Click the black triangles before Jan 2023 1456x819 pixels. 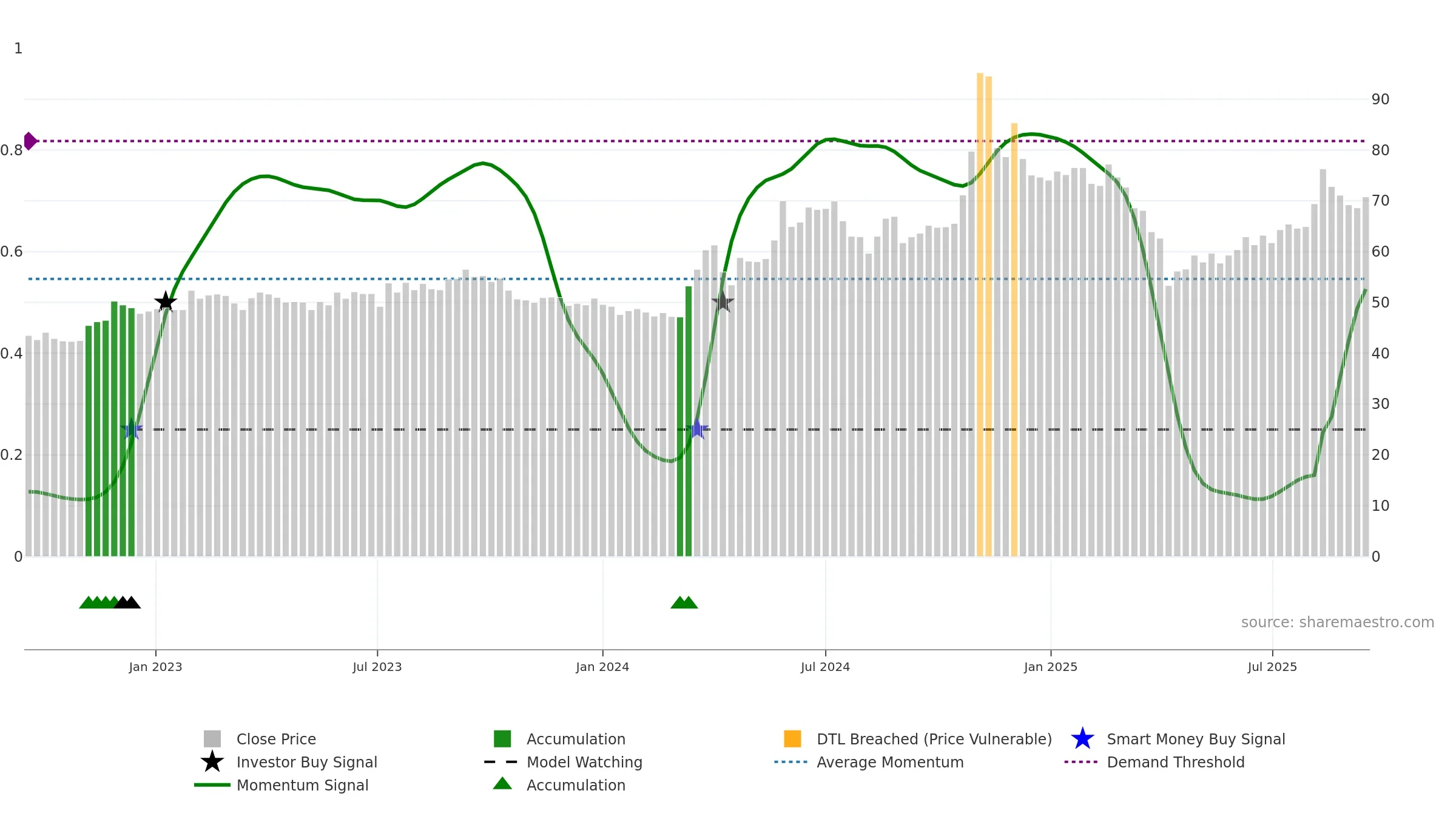coord(127,602)
